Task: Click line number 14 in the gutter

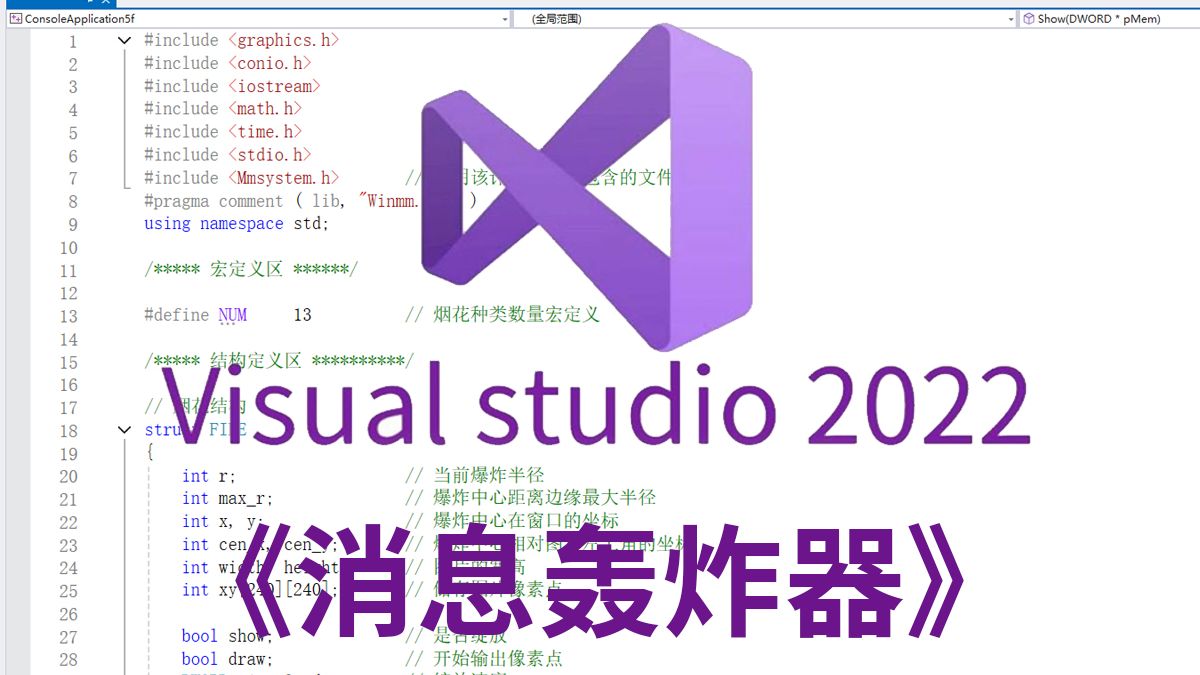Action: (x=68, y=340)
